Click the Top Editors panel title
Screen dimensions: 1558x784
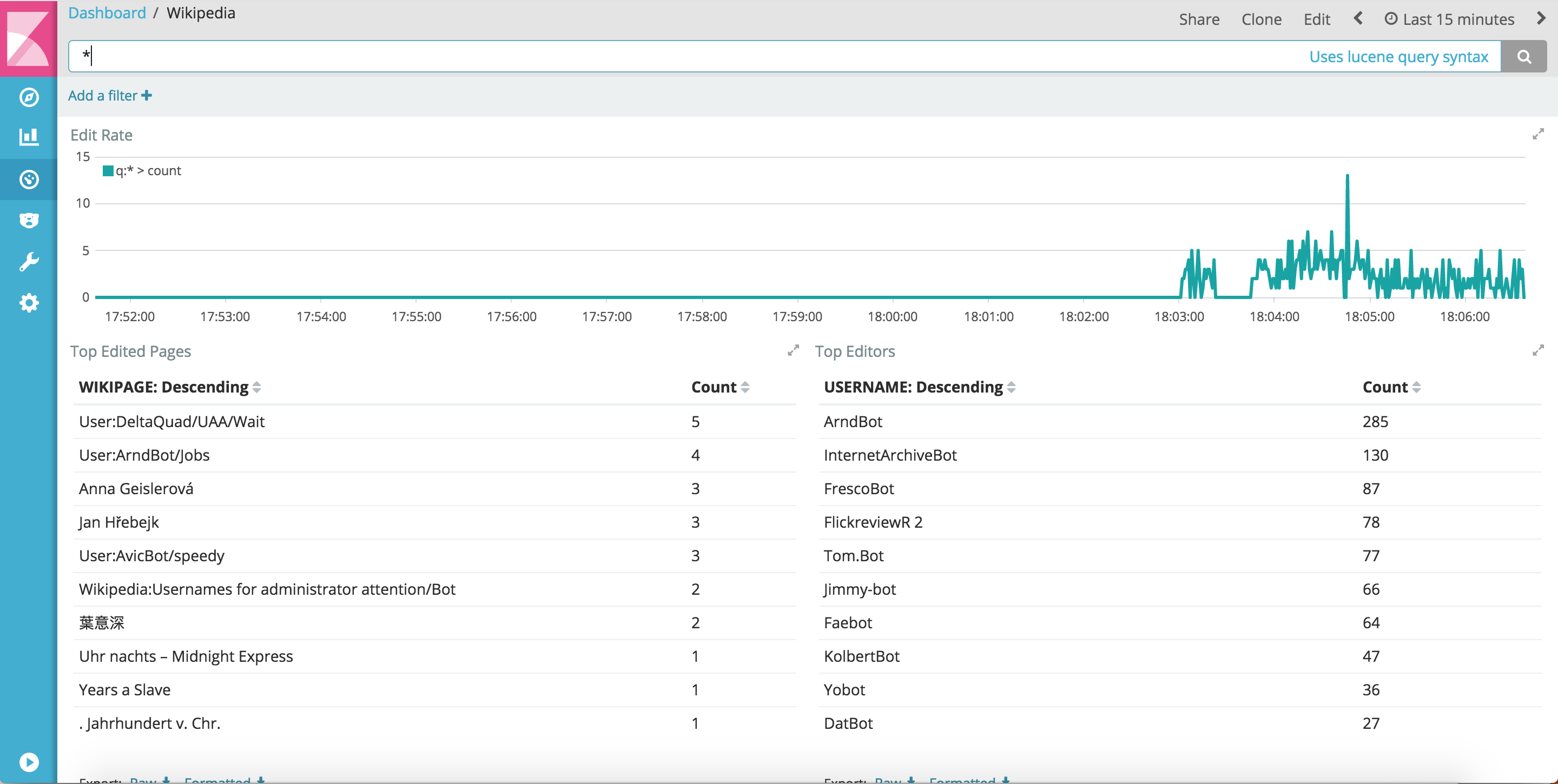coord(855,351)
